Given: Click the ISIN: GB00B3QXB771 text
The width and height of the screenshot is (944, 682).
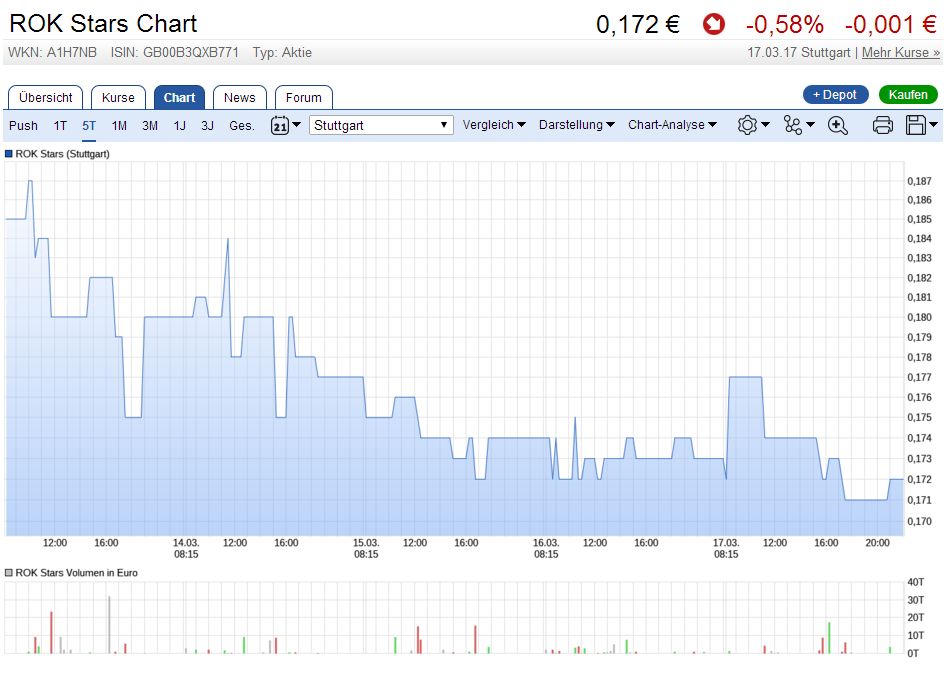Looking at the screenshot, I should point(175,52).
